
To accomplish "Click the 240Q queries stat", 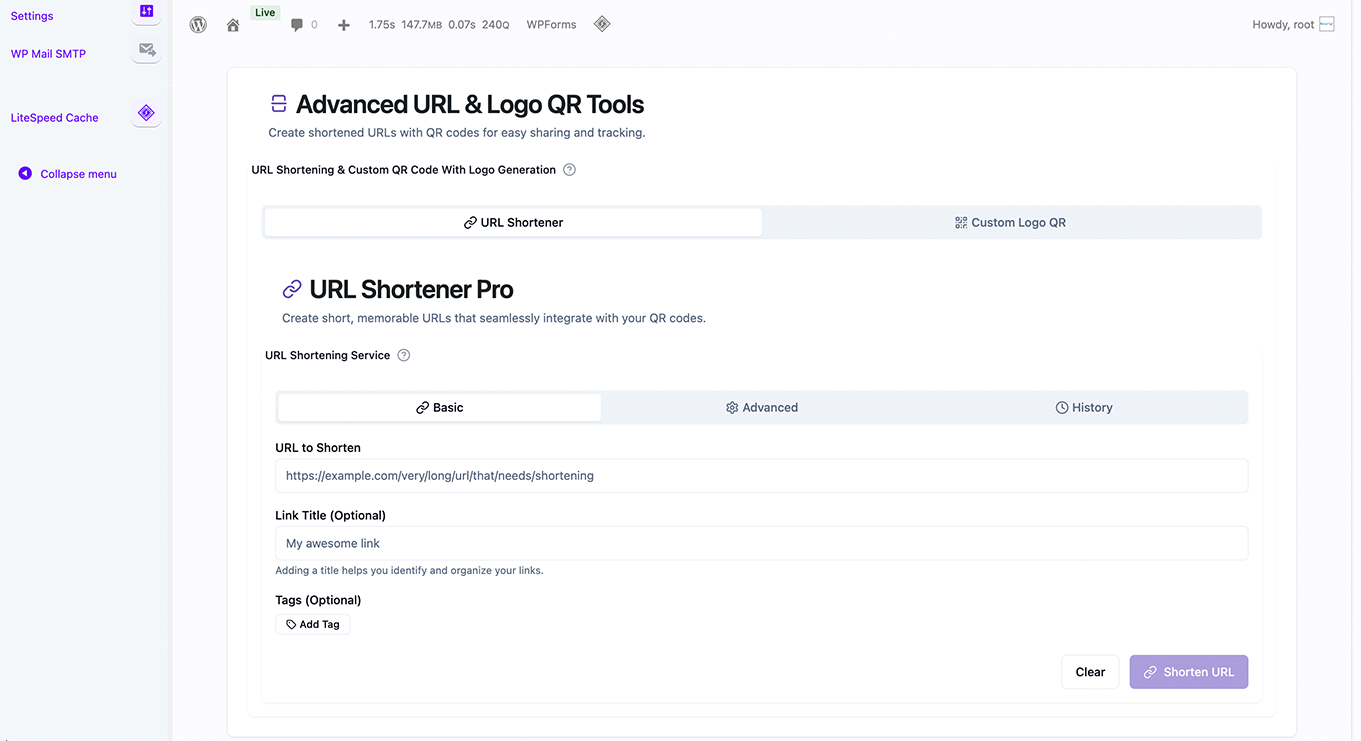I will (x=495, y=25).
